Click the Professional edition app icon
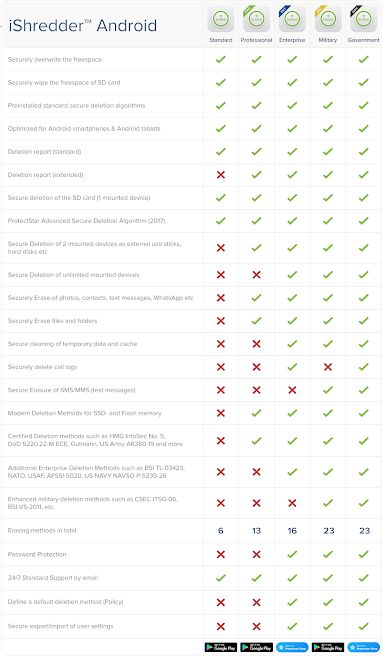 [x=256, y=20]
